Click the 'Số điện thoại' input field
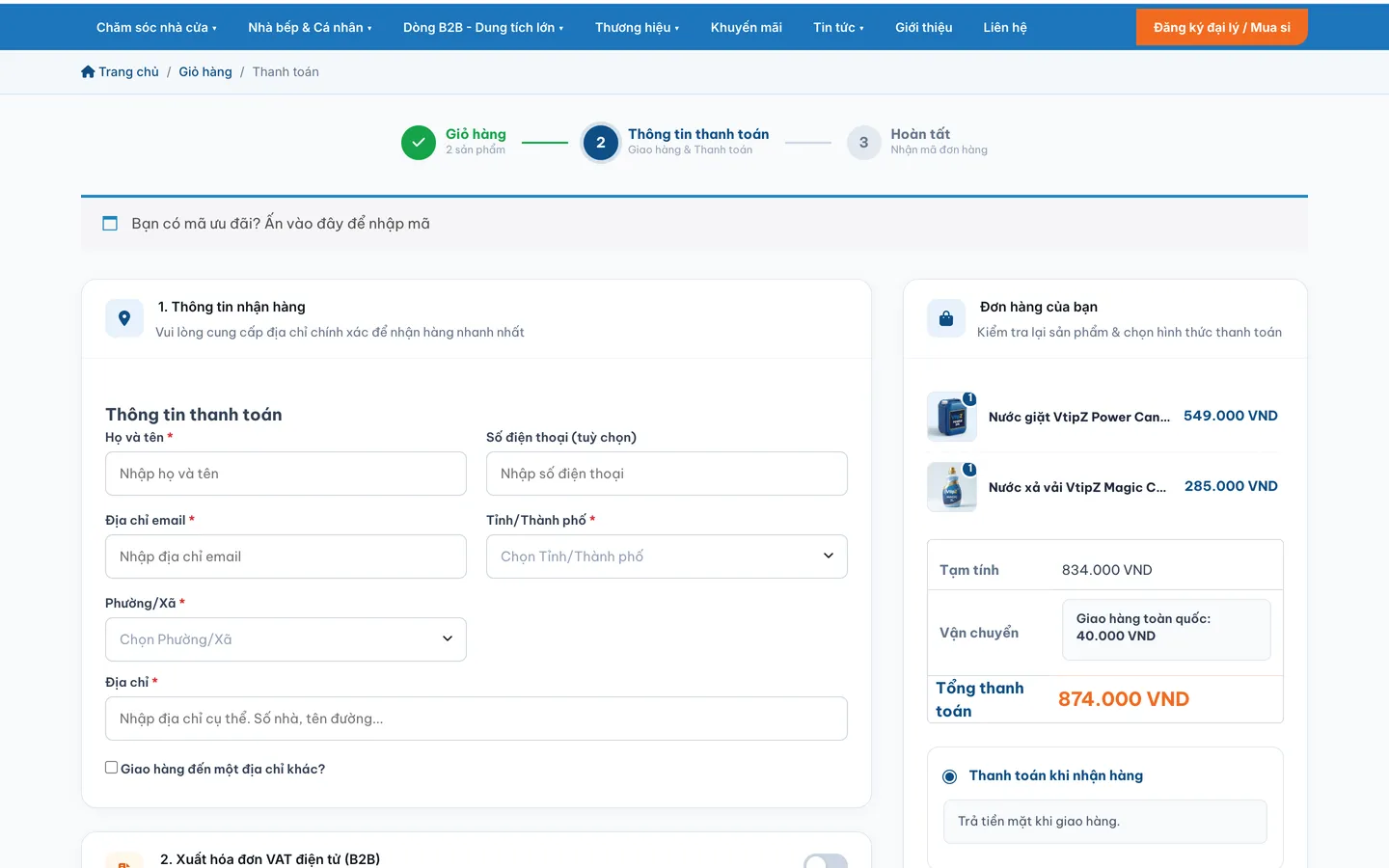The height and width of the screenshot is (868, 1389). point(667,474)
